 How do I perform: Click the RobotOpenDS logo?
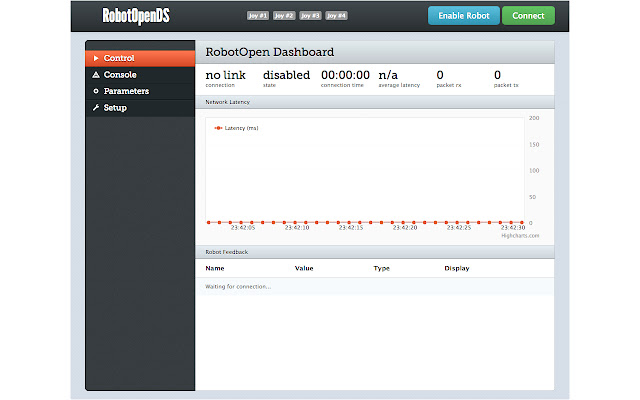tap(136, 16)
